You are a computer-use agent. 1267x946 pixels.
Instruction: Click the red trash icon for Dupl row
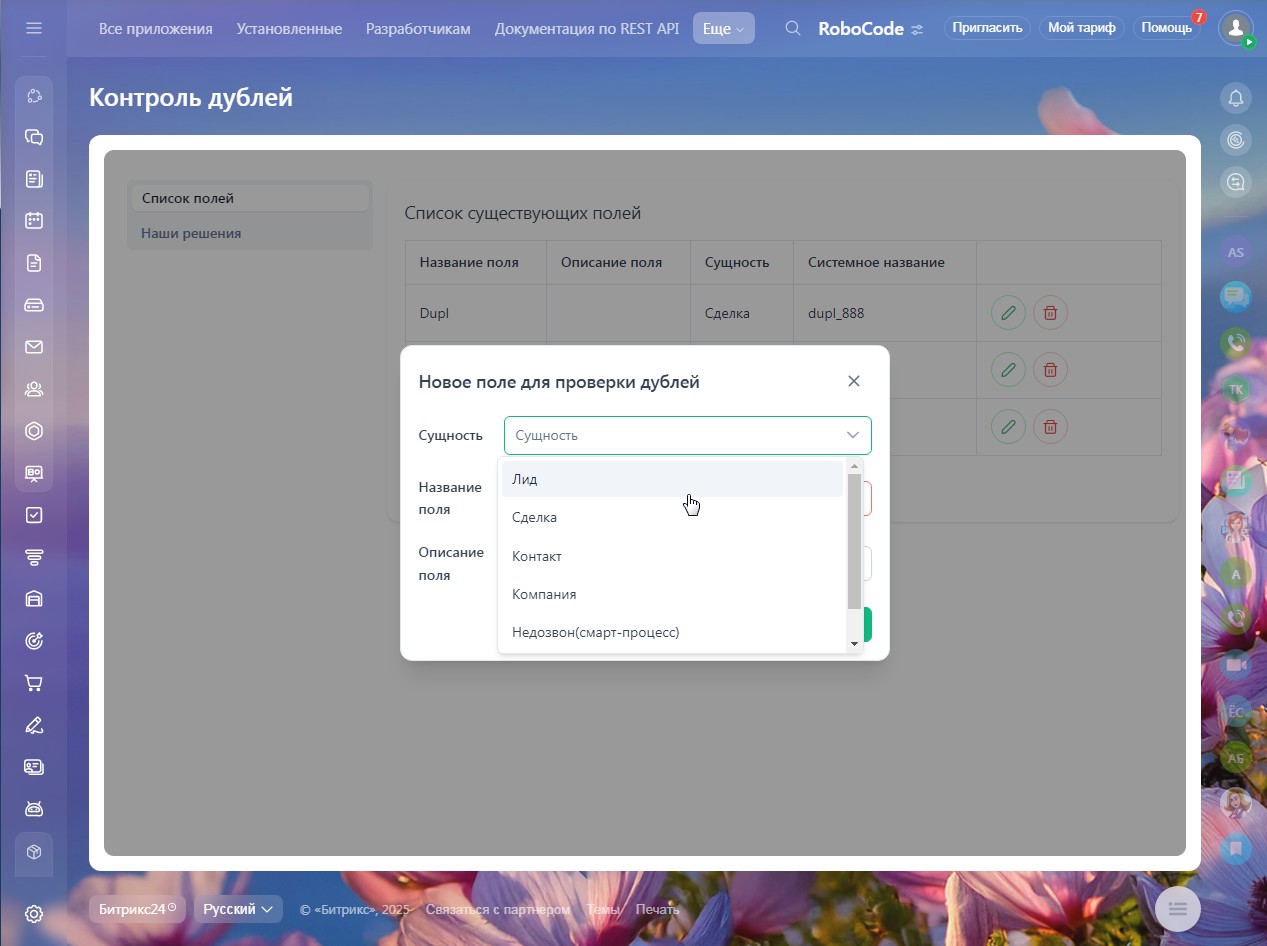click(x=1050, y=313)
